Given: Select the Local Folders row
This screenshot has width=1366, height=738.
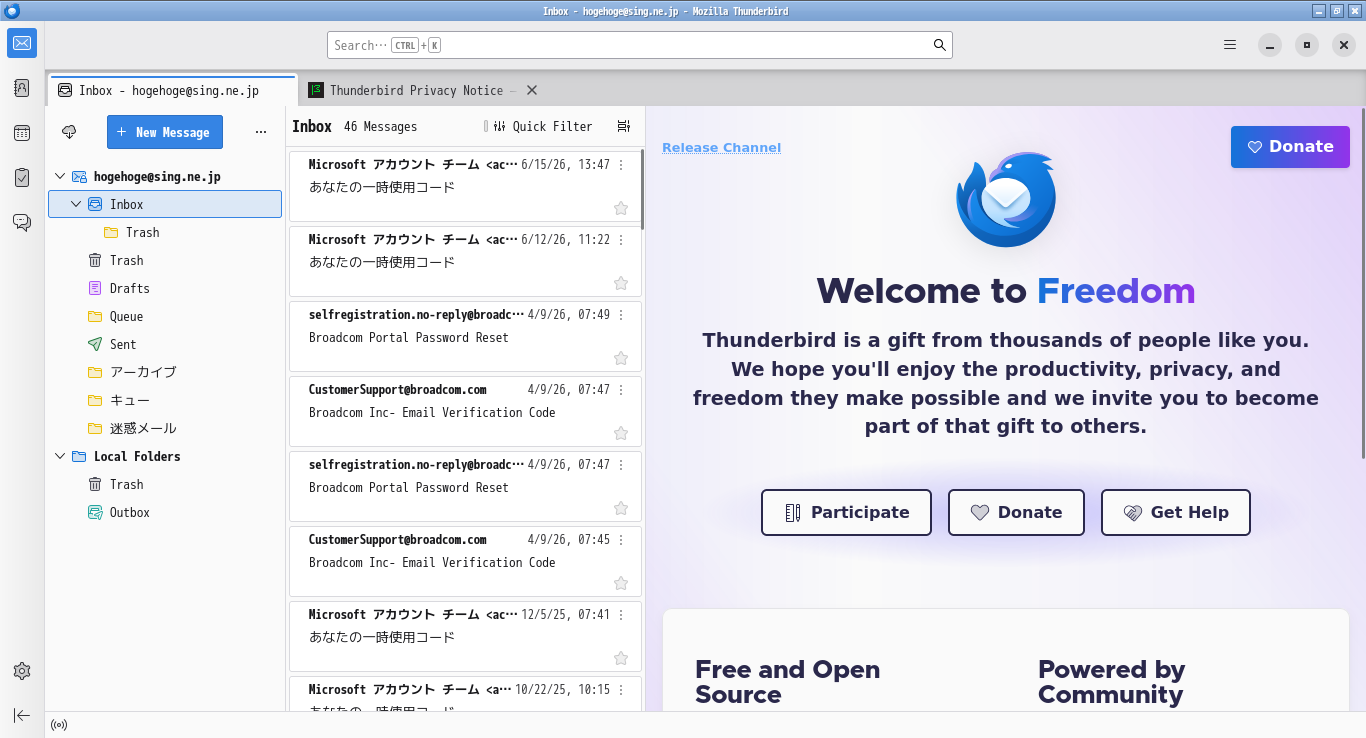Looking at the screenshot, I should point(165,456).
